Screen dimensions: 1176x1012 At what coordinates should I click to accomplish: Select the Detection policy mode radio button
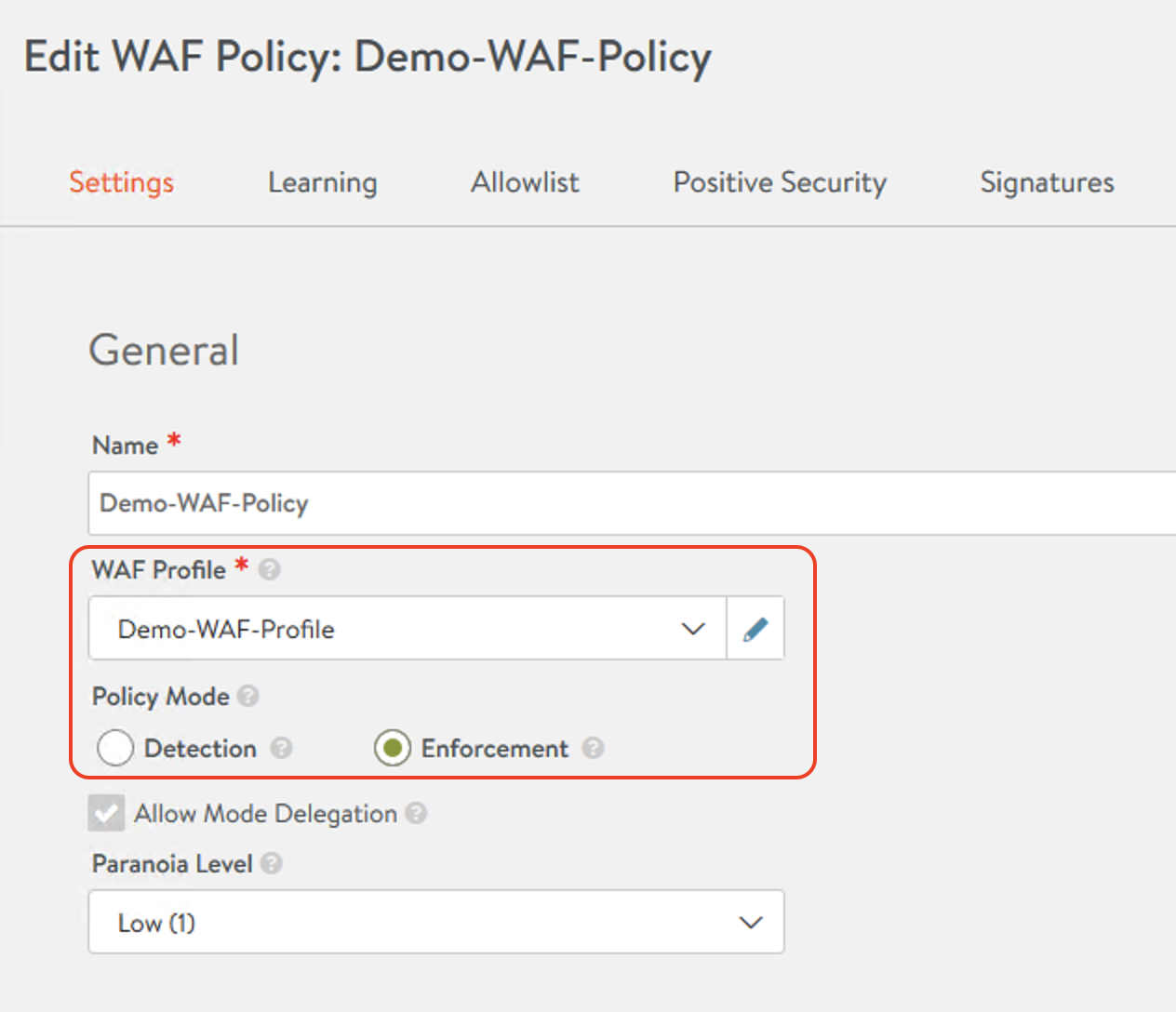tap(115, 748)
